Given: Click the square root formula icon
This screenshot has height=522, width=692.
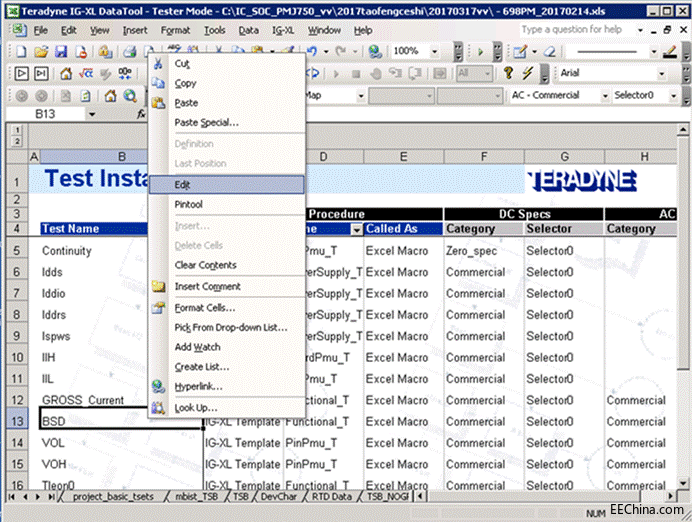Looking at the screenshot, I should (86, 73).
